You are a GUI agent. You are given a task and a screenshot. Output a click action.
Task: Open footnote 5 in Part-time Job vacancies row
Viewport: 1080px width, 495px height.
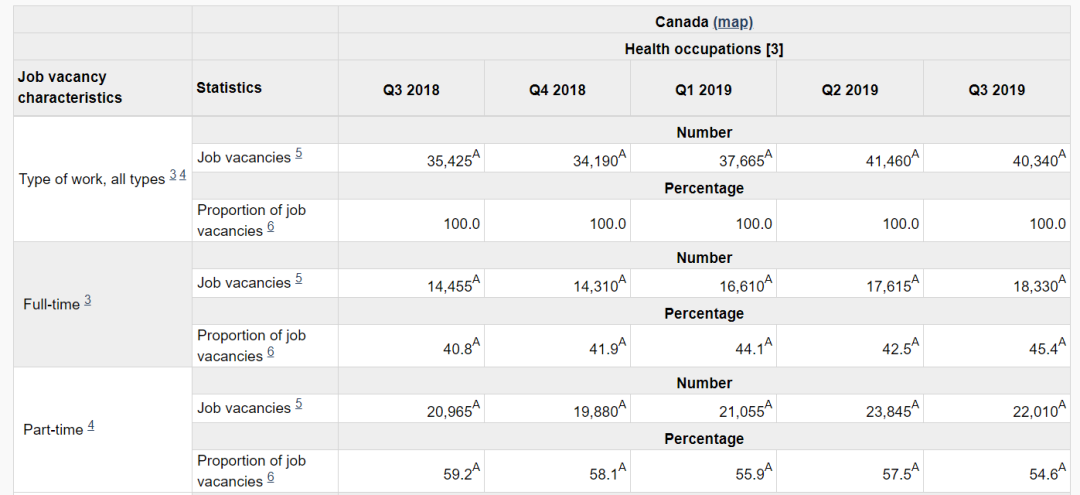[298, 405]
